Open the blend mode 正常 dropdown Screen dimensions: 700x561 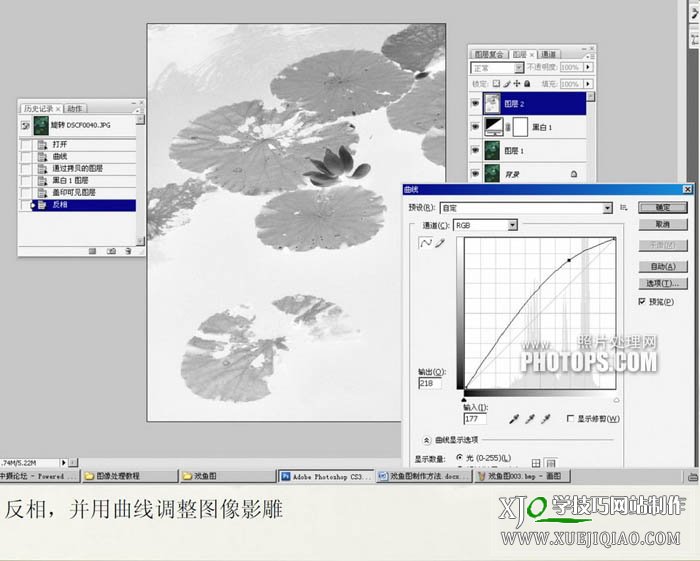pyautogui.click(x=518, y=68)
